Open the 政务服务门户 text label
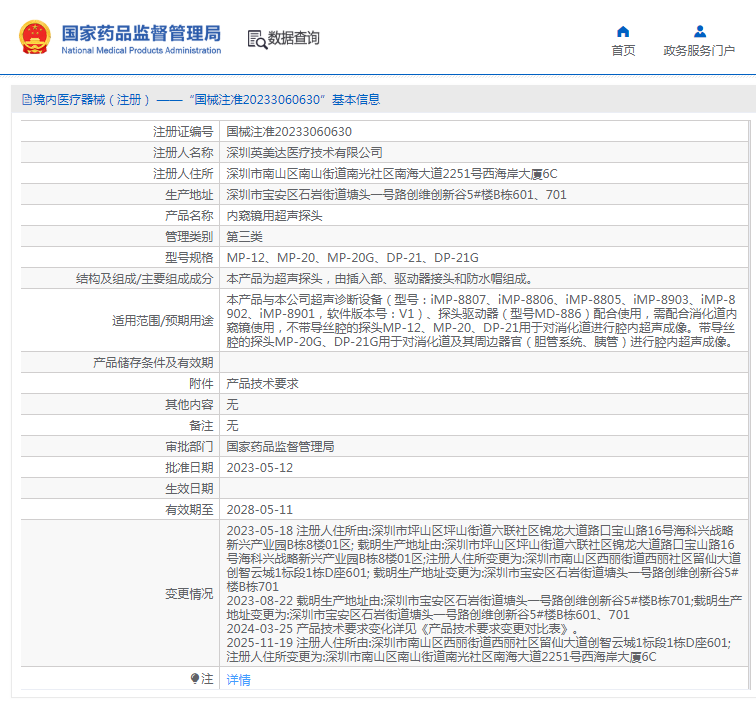756x702 pixels. [699, 51]
